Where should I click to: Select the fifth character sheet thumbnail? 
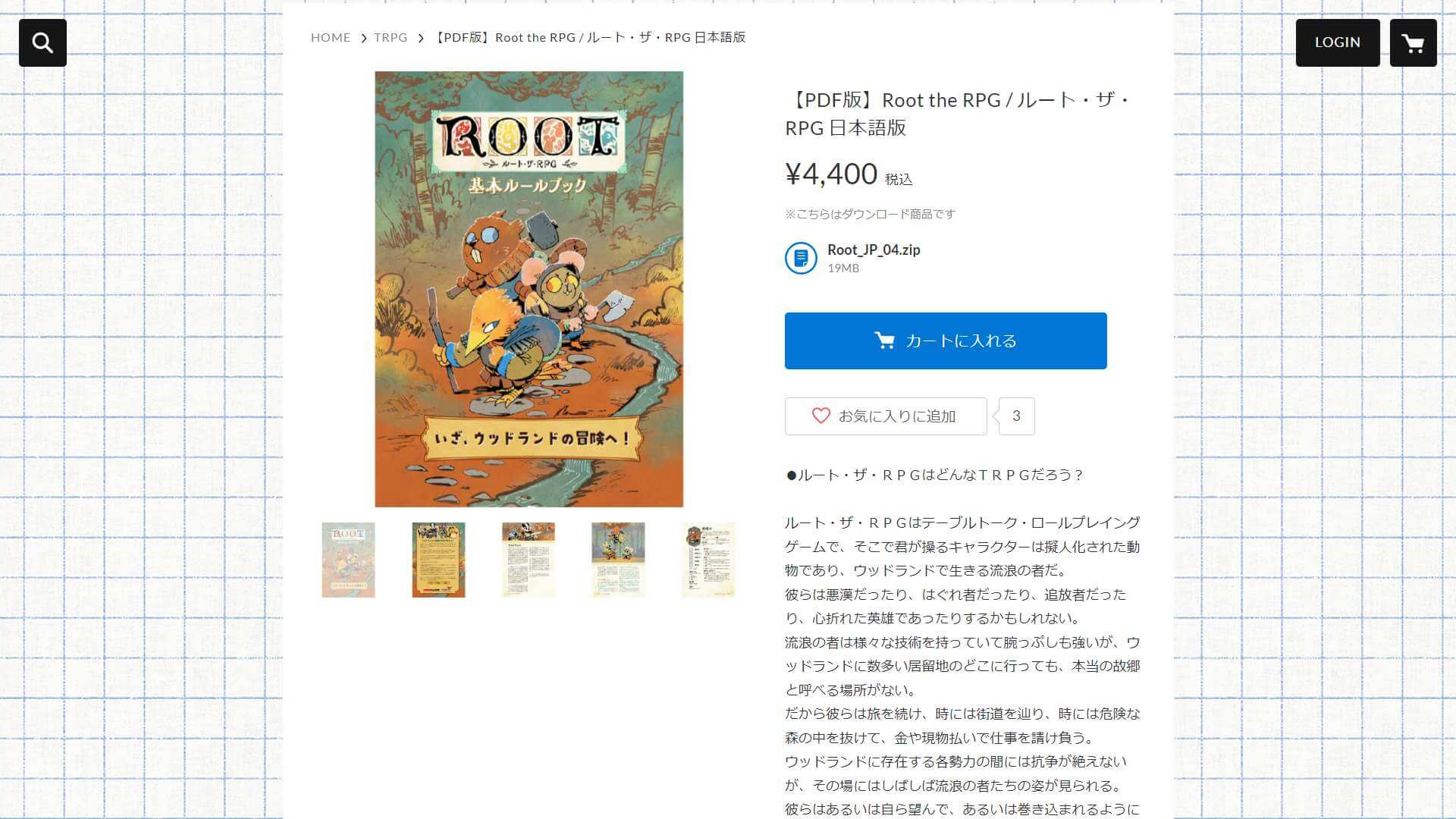coord(708,560)
